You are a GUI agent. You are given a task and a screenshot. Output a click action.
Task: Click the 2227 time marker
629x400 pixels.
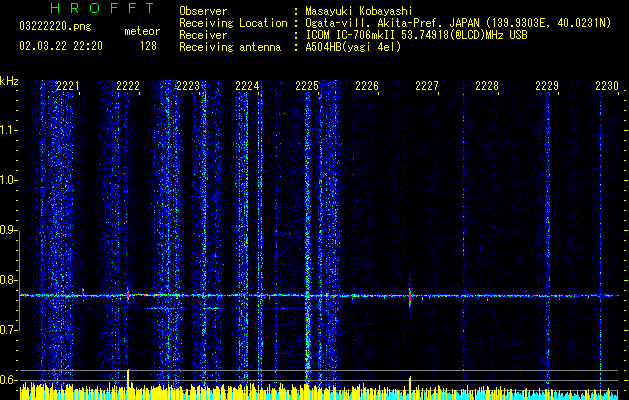tap(427, 86)
